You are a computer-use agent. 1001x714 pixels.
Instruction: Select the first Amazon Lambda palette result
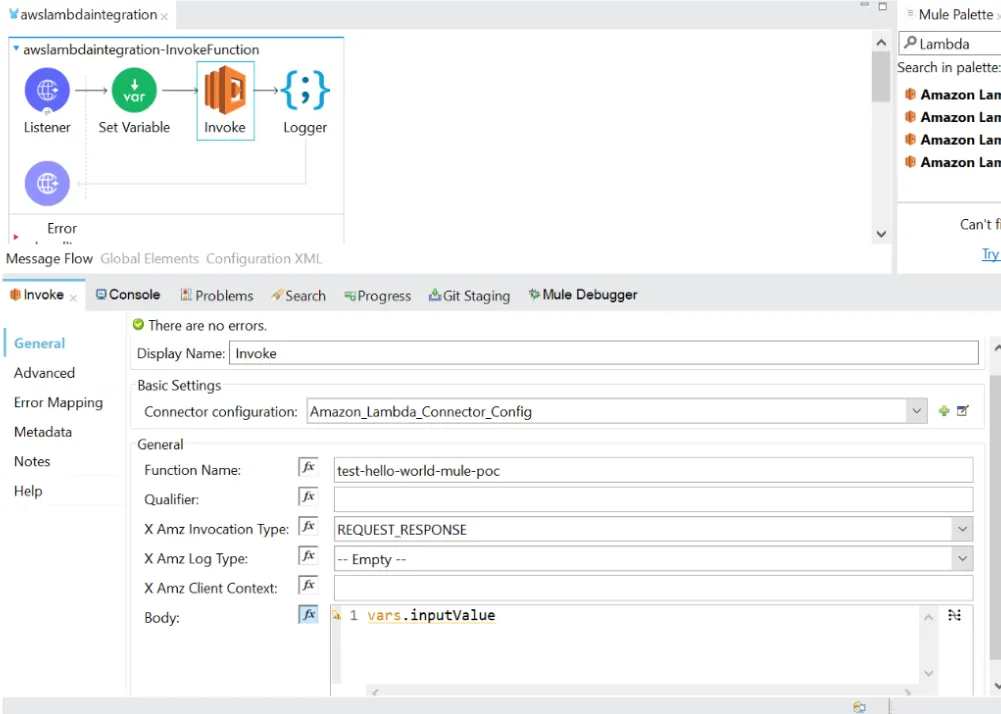pos(952,95)
